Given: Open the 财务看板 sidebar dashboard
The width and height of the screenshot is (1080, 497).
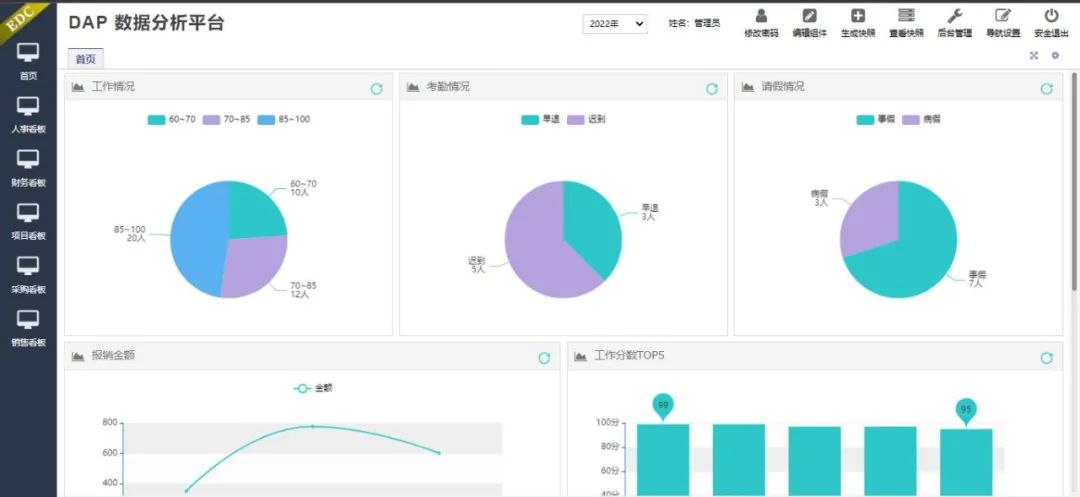Looking at the screenshot, I should [28, 169].
